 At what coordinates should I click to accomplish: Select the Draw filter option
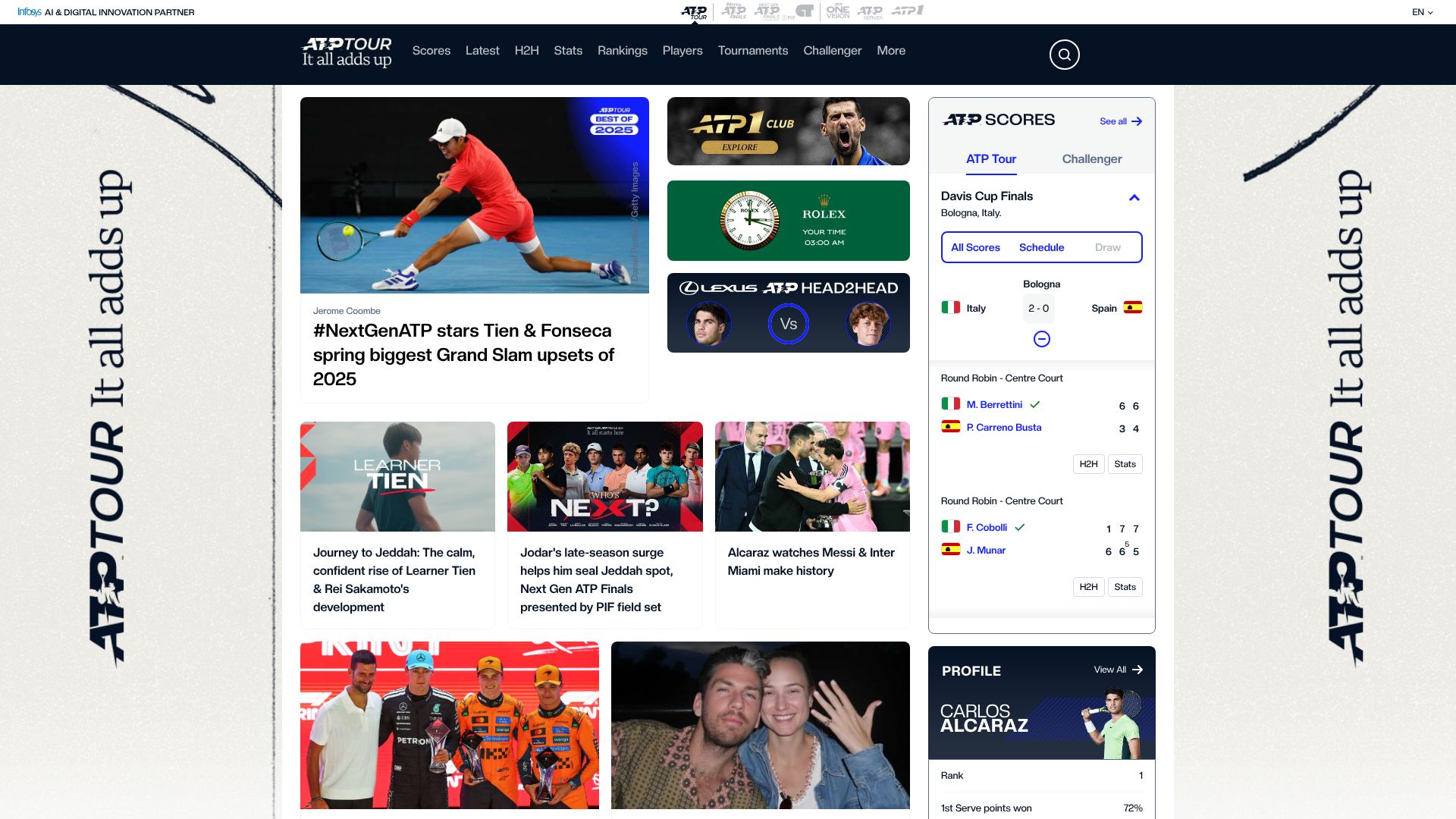1107,247
